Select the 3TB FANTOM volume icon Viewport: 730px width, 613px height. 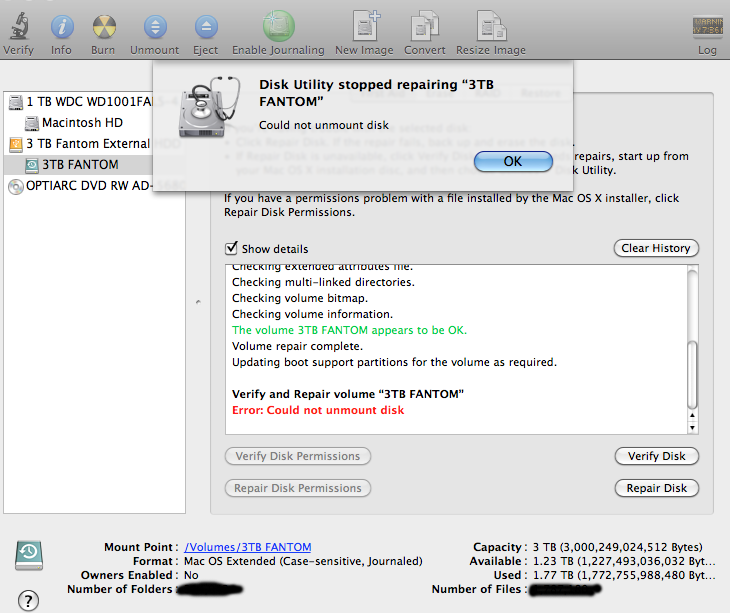click(x=32, y=165)
